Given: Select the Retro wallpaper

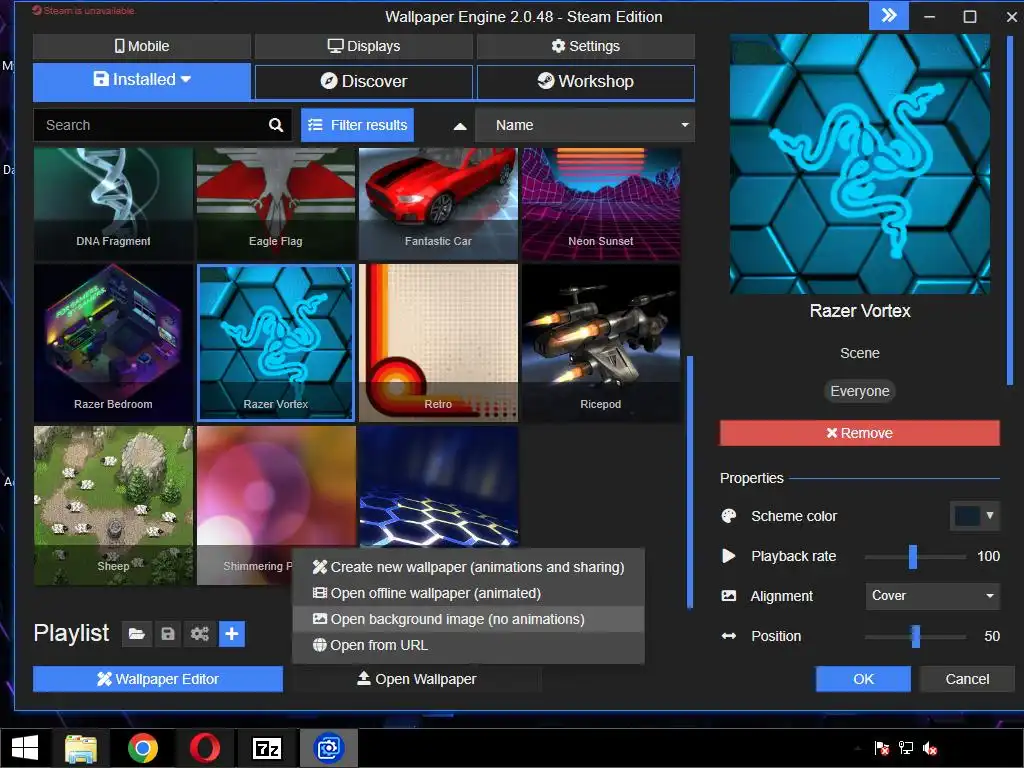Looking at the screenshot, I should tap(438, 343).
